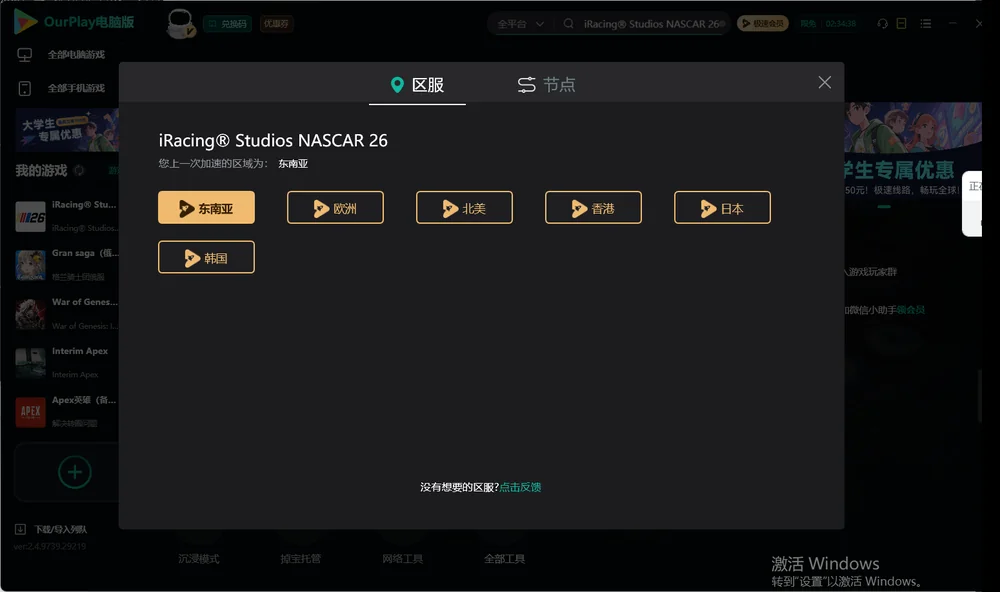Click the mini-mode window icon beside the headset
1000x592 pixels.
(901, 24)
